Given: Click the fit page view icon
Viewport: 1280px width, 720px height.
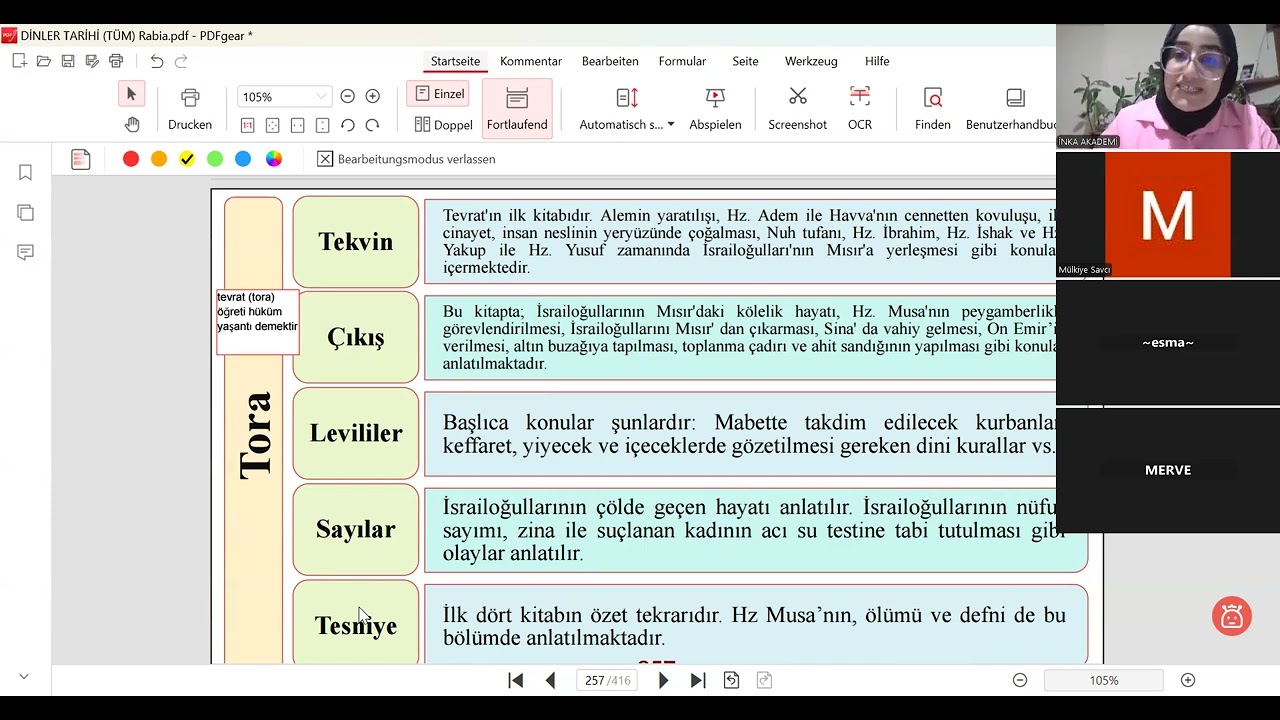Looking at the screenshot, I should pyautogui.click(x=272, y=125).
